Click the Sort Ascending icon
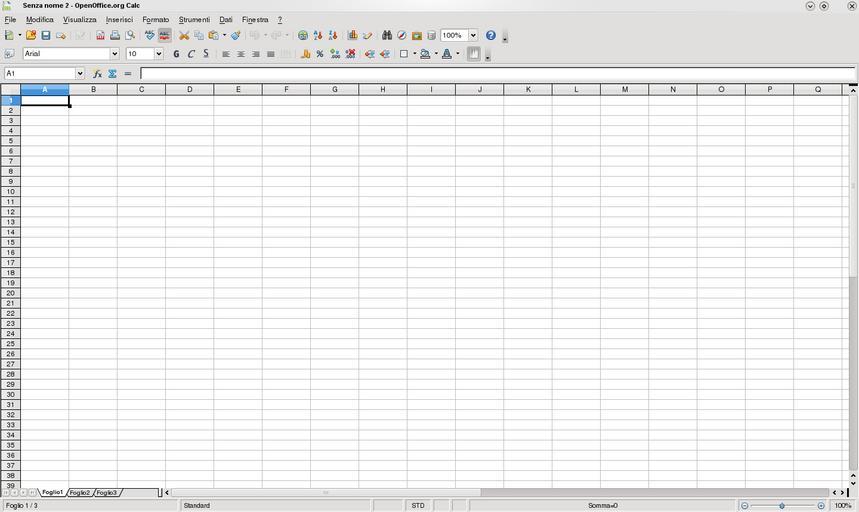 (318, 36)
